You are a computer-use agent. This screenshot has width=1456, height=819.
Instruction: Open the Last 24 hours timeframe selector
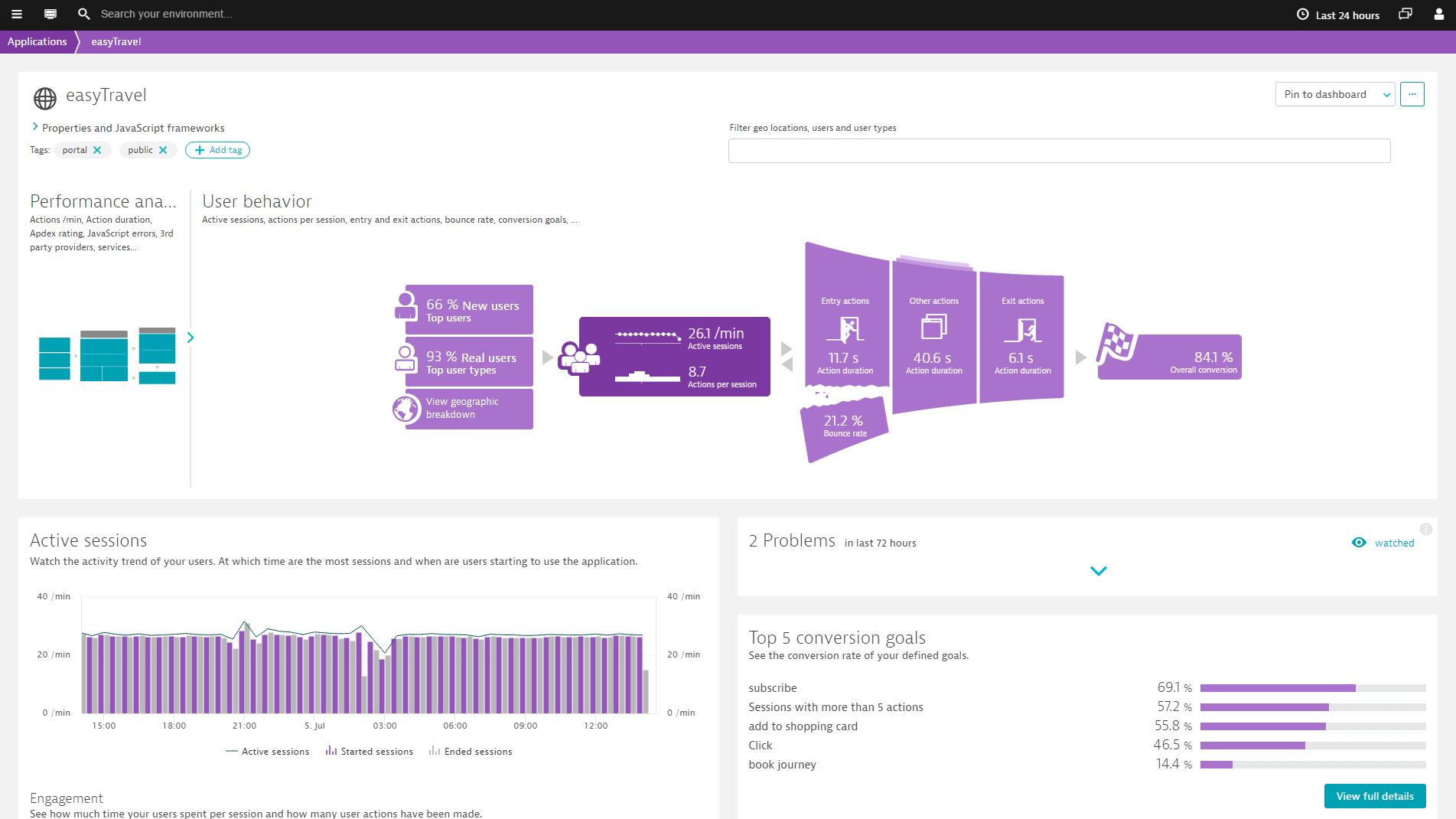click(x=1338, y=15)
